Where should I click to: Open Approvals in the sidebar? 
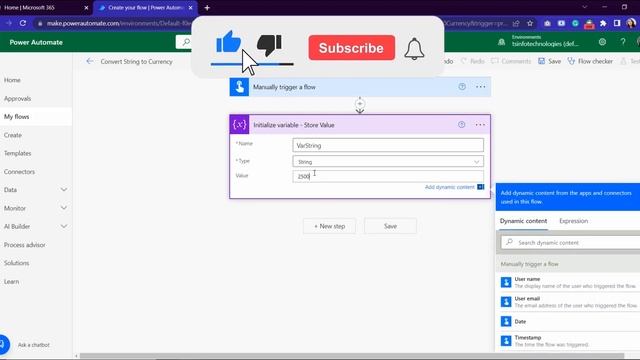click(18, 98)
